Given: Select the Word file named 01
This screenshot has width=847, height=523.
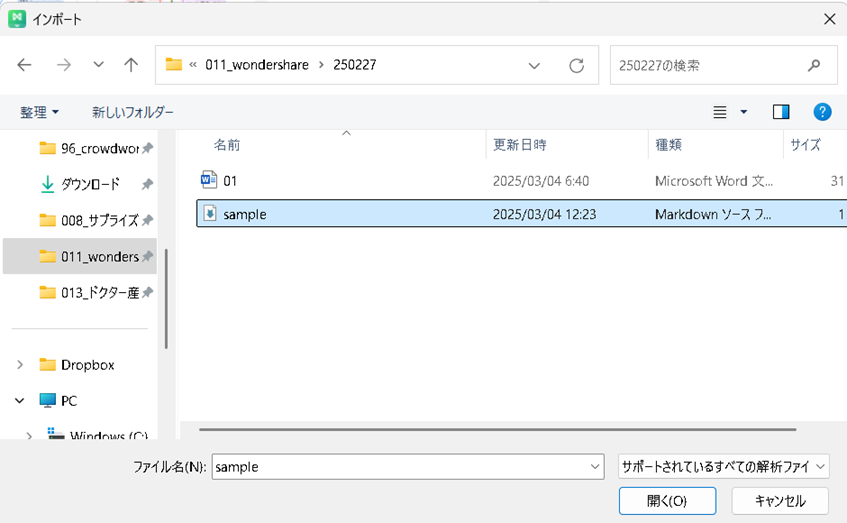Looking at the screenshot, I should 521,181.
